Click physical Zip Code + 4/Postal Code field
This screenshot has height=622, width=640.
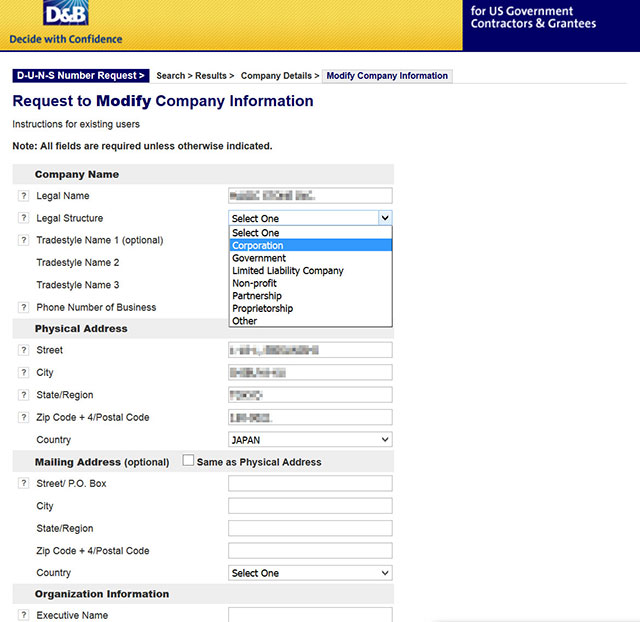tap(310, 417)
